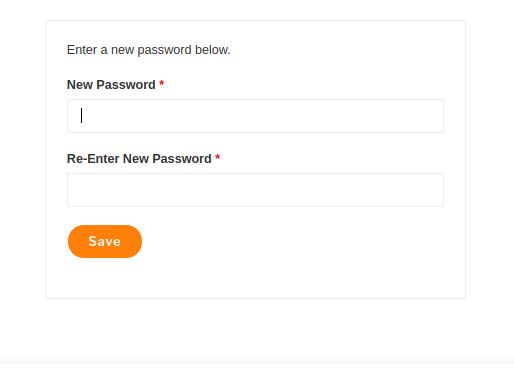Click the word 'New' in the Re-Enter label
Screen dimensions: 514x380
tap(136, 159)
